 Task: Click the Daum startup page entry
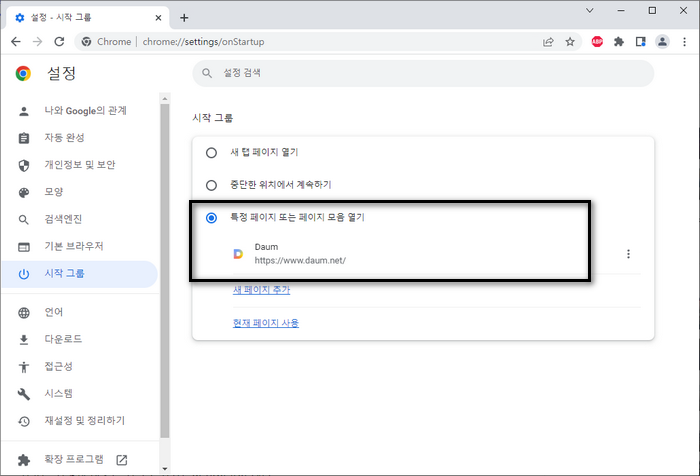(x=437, y=254)
